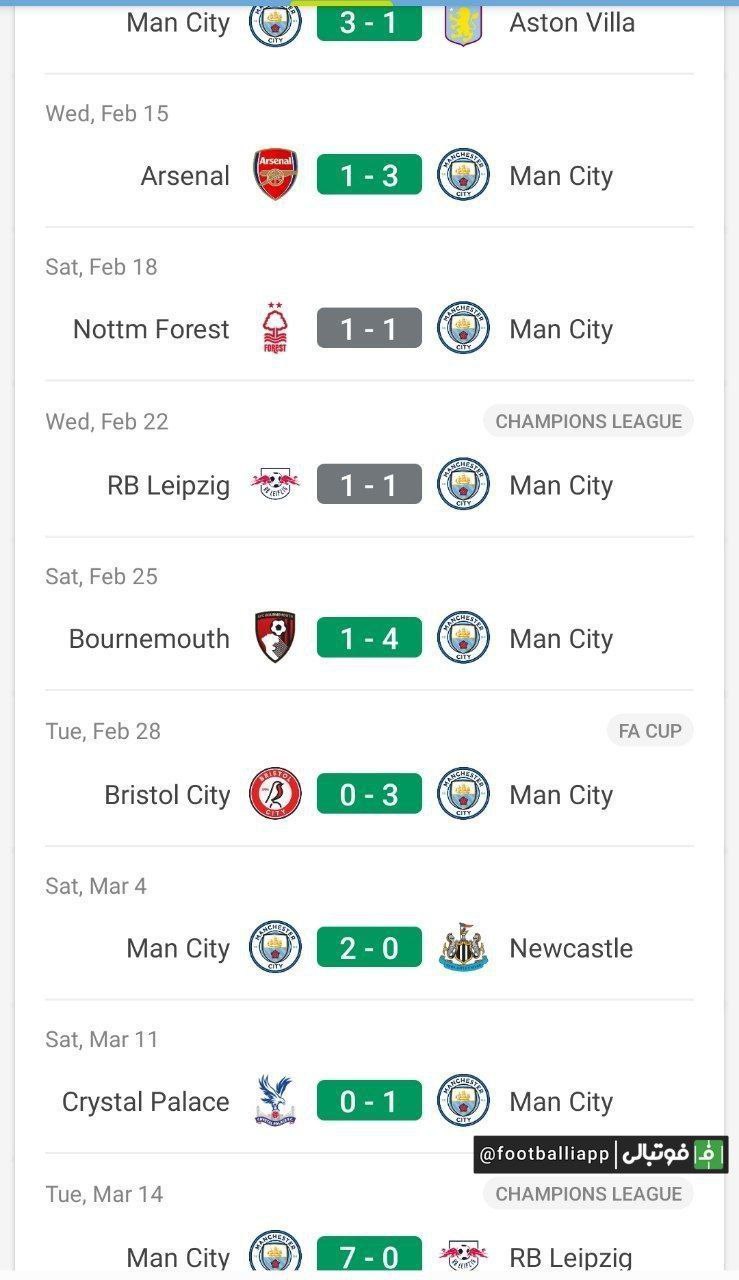The height and width of the screenshot is (1280, 739).
Task: Click the Crystal Palace eagle crest
Action: click(x=275, y=1101)
